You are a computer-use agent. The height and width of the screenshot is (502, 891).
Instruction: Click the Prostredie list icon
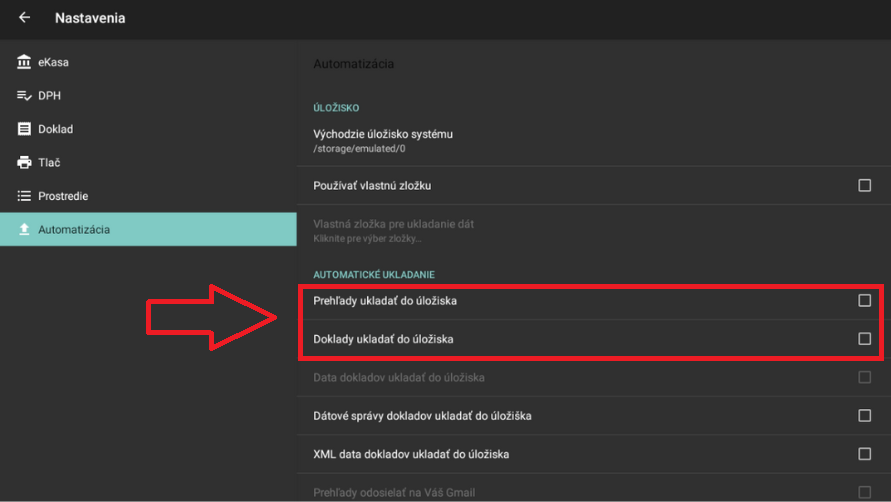click(24, 196)
